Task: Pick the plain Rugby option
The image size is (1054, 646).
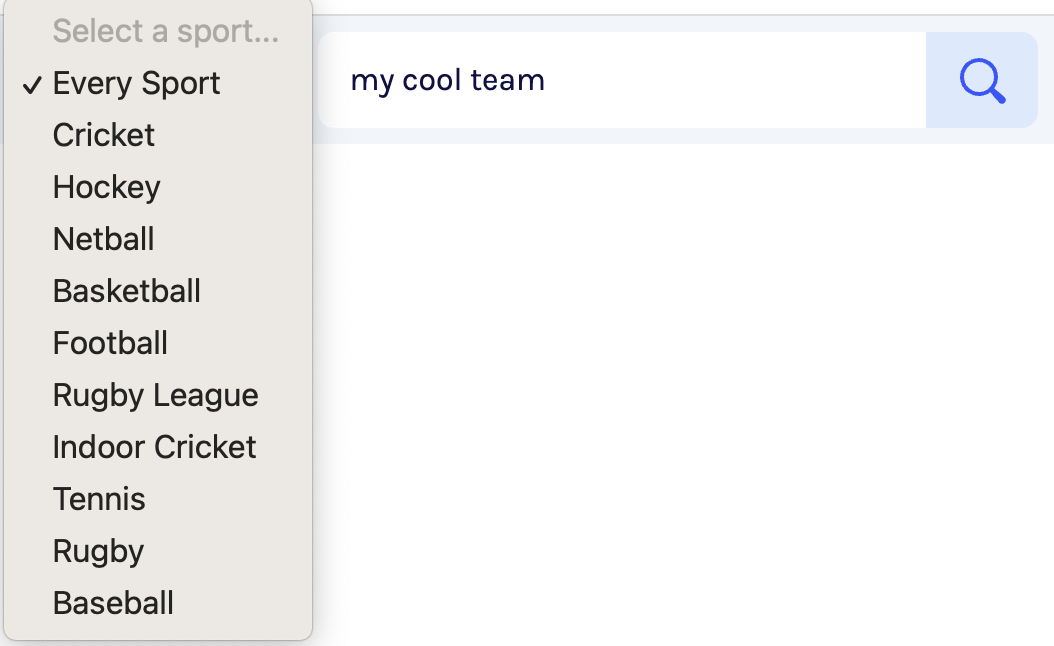Action: (x=158, y=551)
